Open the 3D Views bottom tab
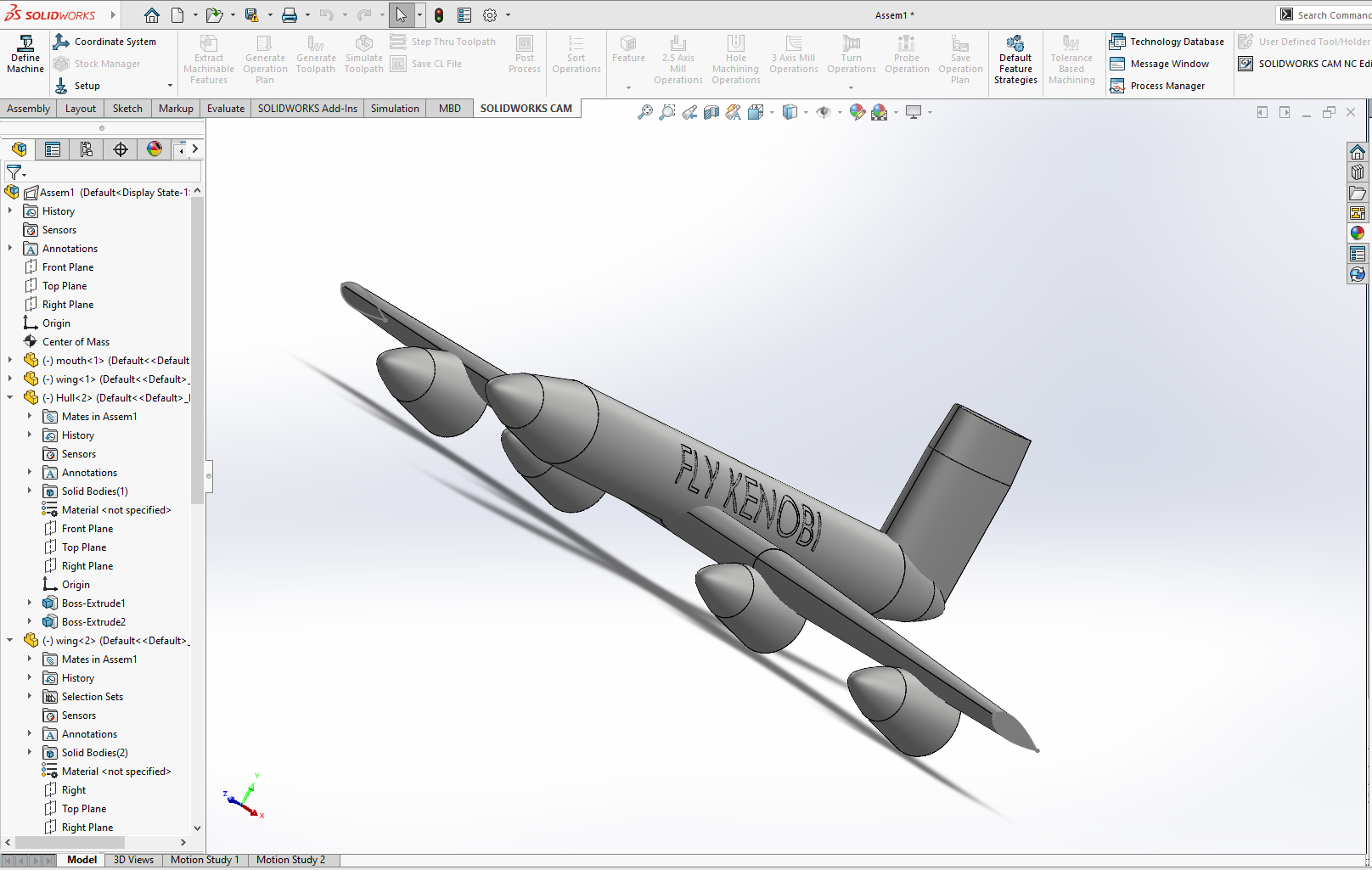This screenshot has width=1372, height=870. pos(133,860)
